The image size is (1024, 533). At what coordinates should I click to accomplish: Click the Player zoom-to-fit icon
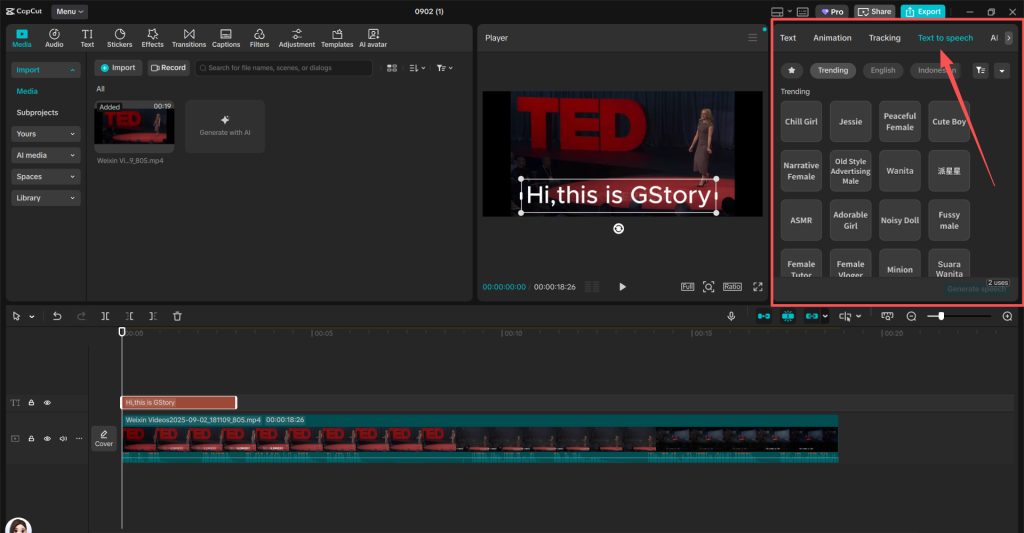tap(709, 287)
